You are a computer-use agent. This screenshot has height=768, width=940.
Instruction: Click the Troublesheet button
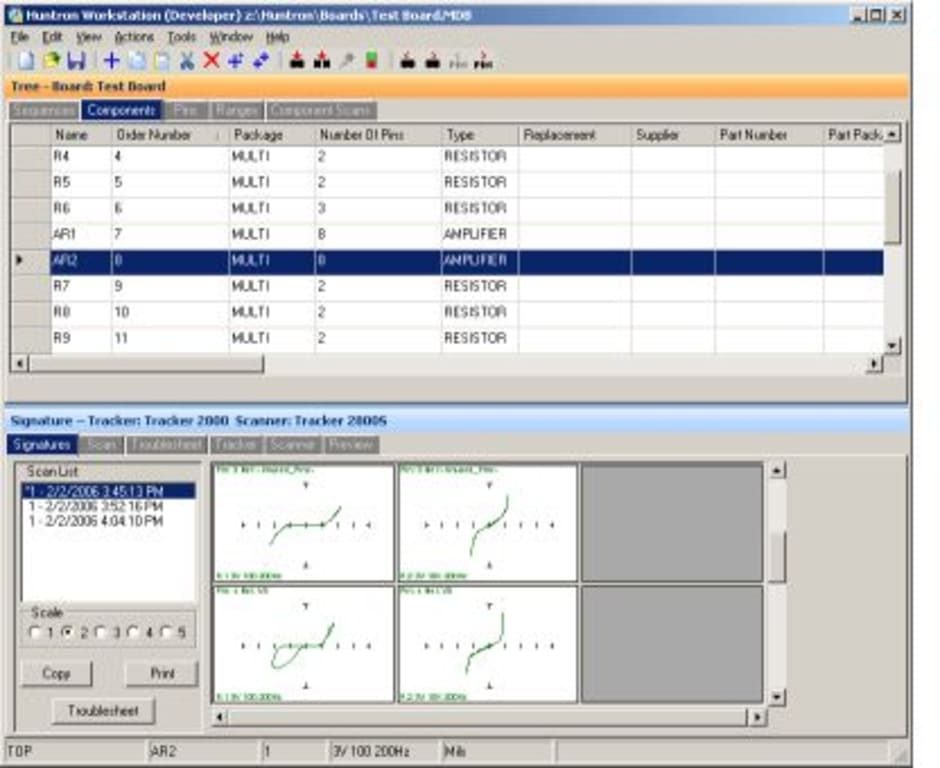[x=103, y=711]
